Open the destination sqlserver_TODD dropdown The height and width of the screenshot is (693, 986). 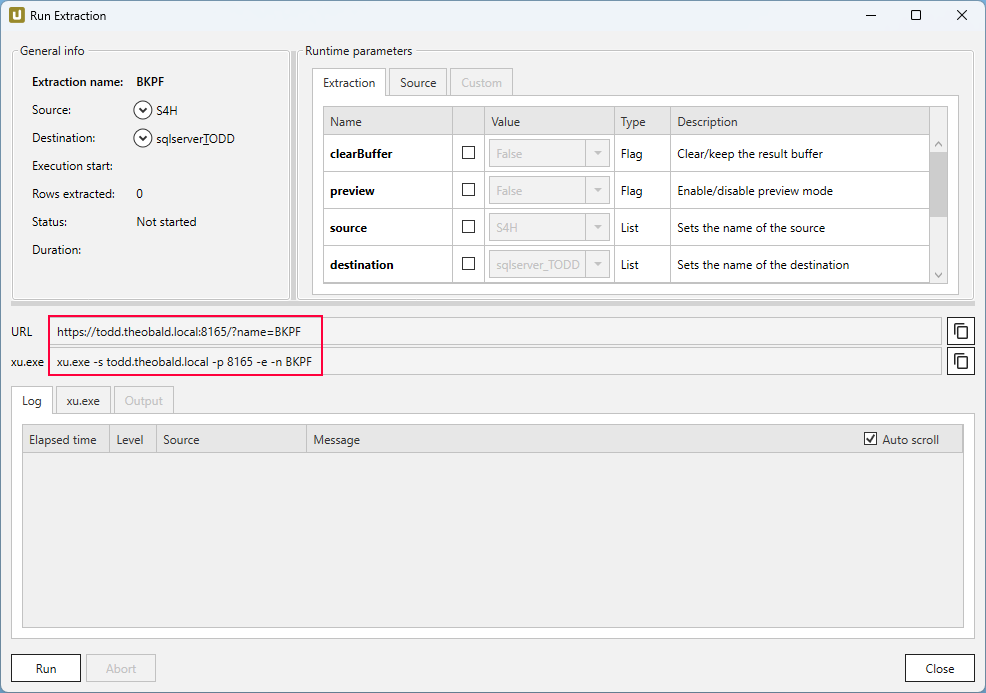598,265
